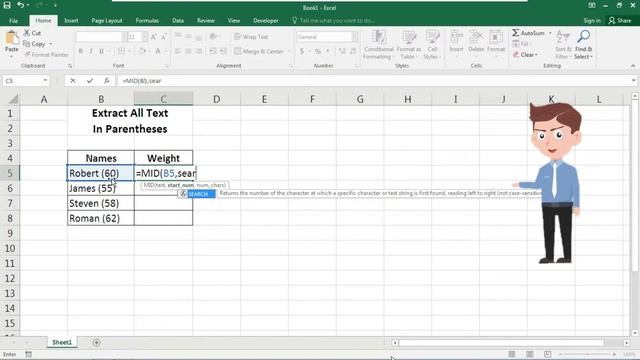This screenshot has width=640, height=360.
Task: Click Cancel X in formula bar
Action: [73, 81]
